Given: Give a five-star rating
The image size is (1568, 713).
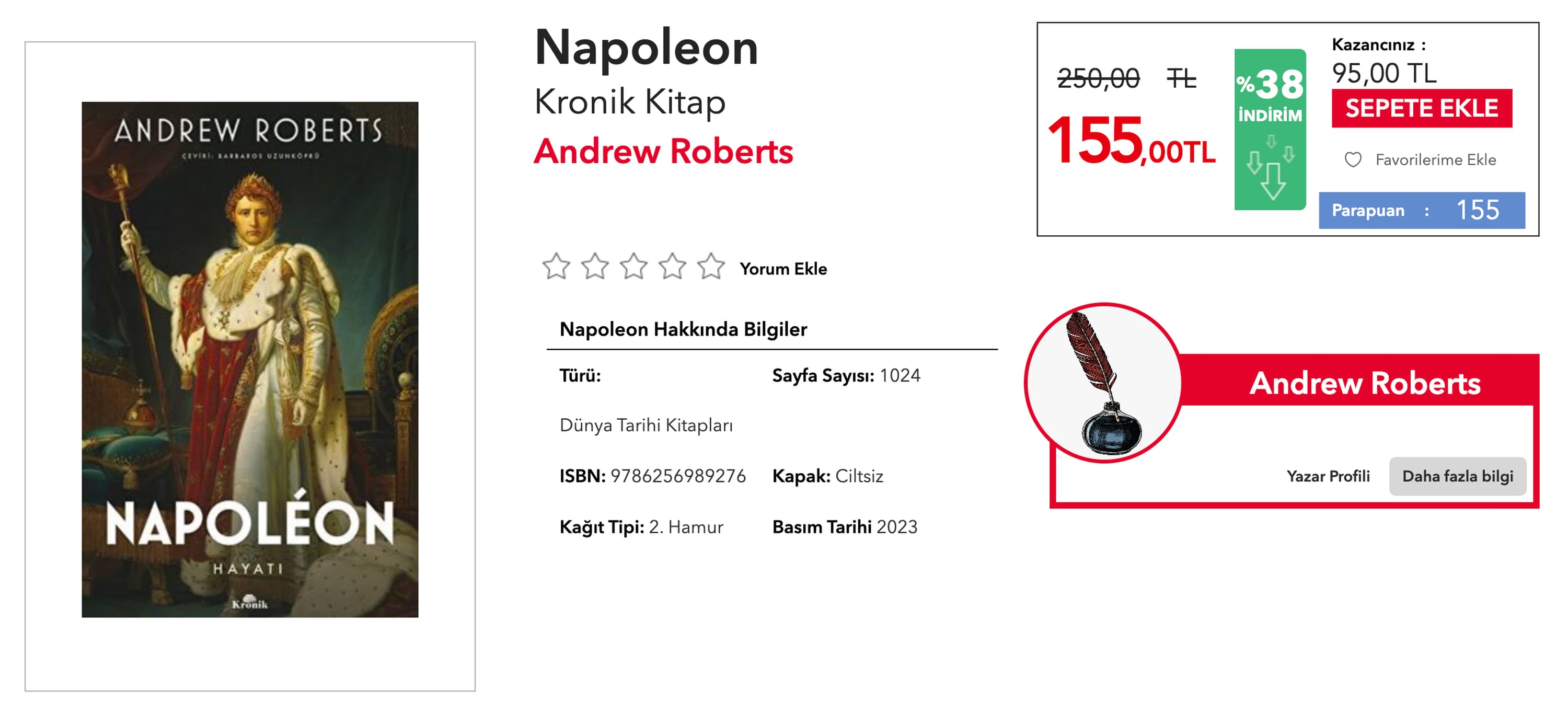Looking at the screenshot, I should click(x=711, y=267).
